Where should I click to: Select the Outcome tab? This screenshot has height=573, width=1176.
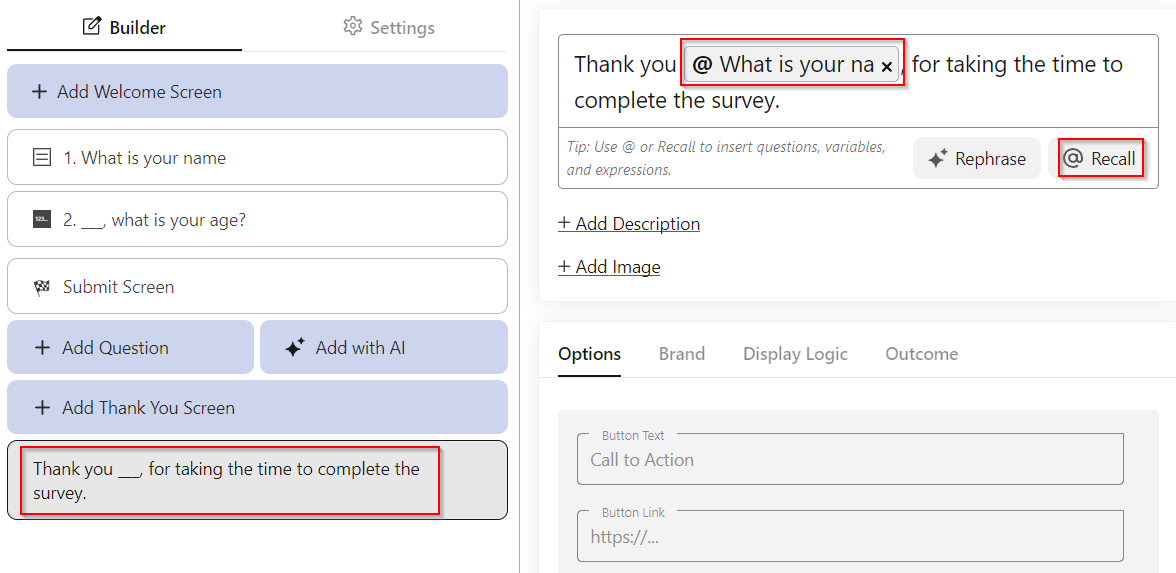pyautogui.click(x=921, y=354)
